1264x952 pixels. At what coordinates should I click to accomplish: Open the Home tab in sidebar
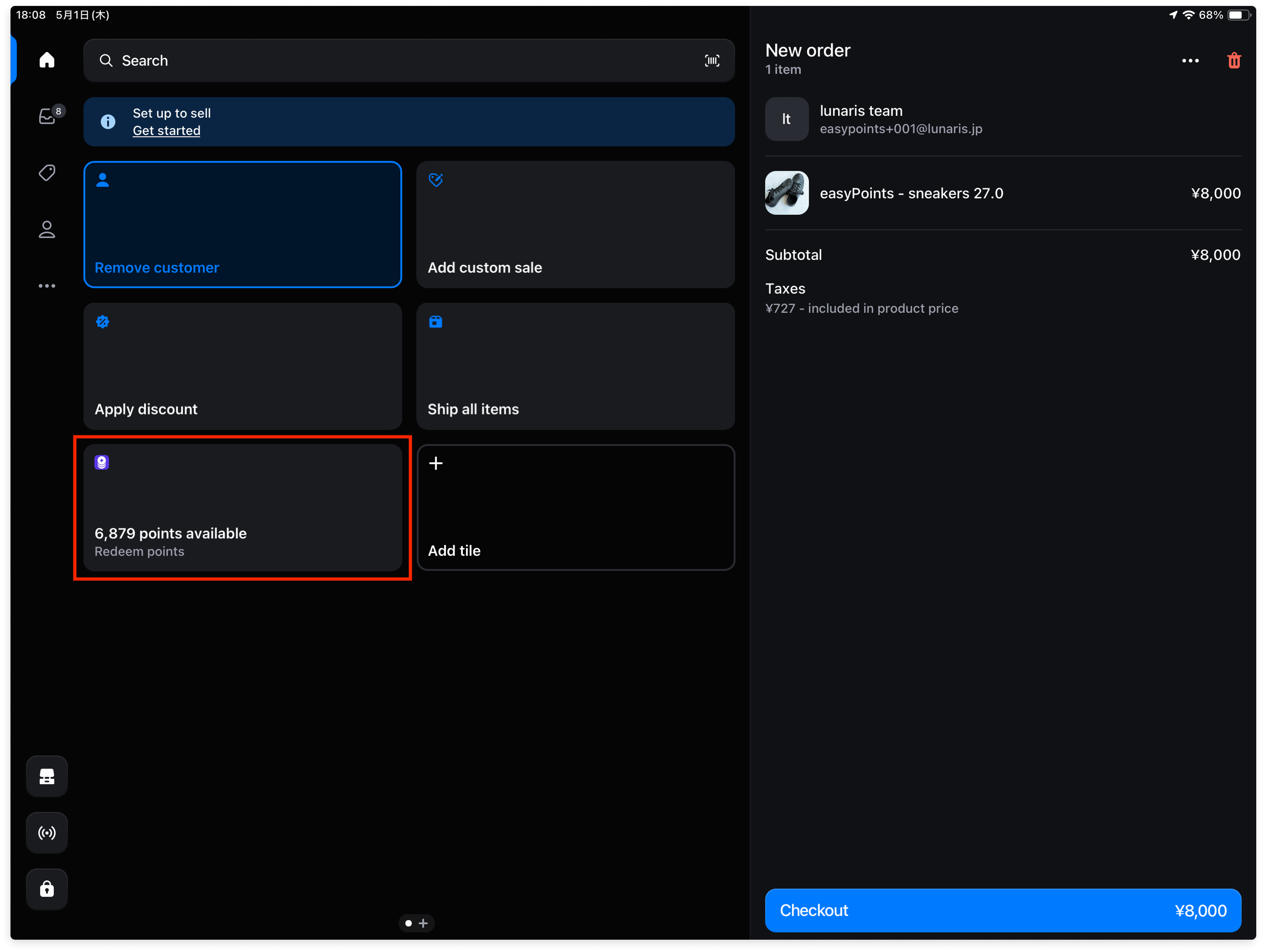coord(47,60)
